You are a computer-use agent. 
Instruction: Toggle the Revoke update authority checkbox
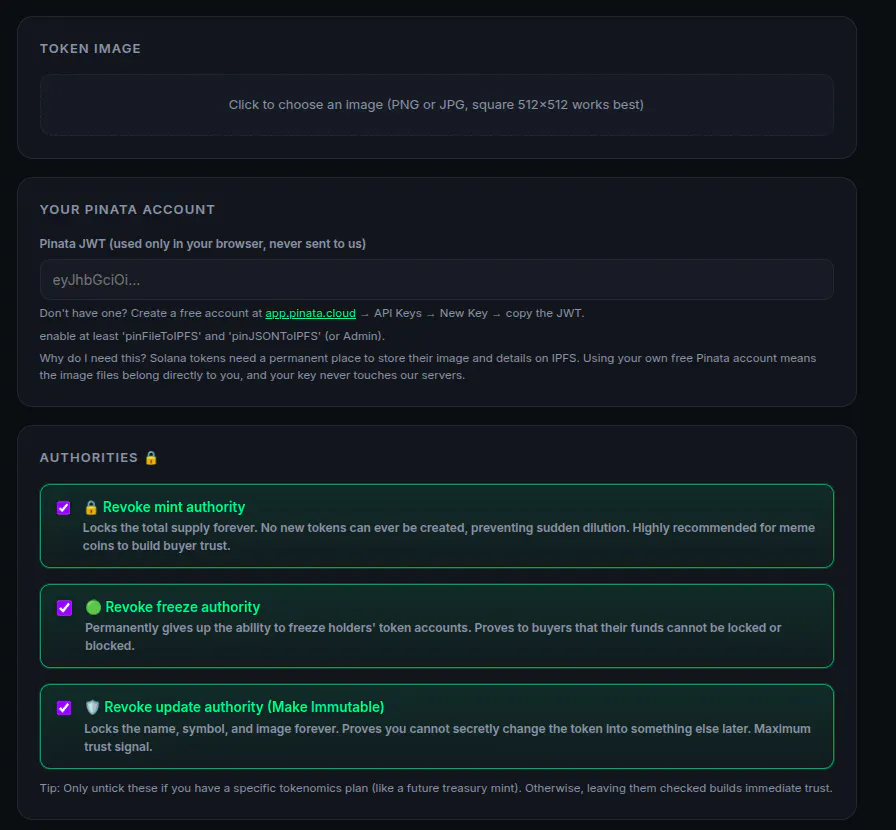[64, 708]
